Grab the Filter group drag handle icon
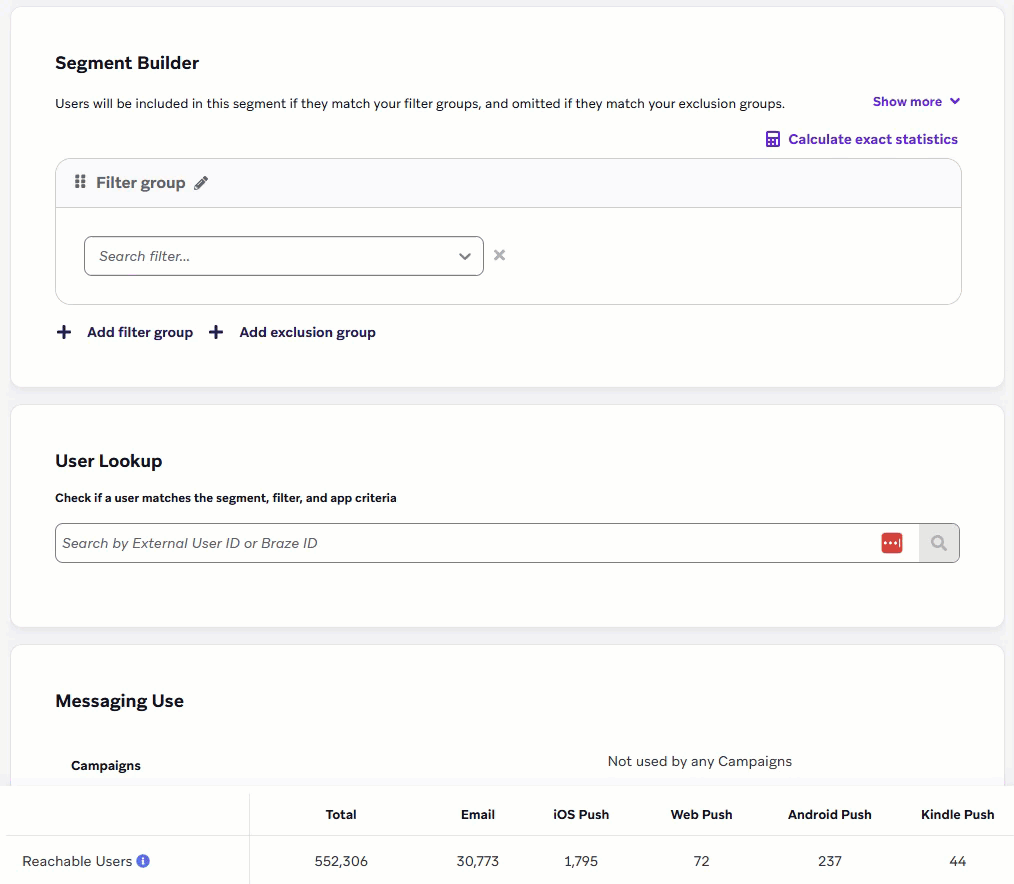The width and height of the screenshot is (1014, 884). (80, 182)
